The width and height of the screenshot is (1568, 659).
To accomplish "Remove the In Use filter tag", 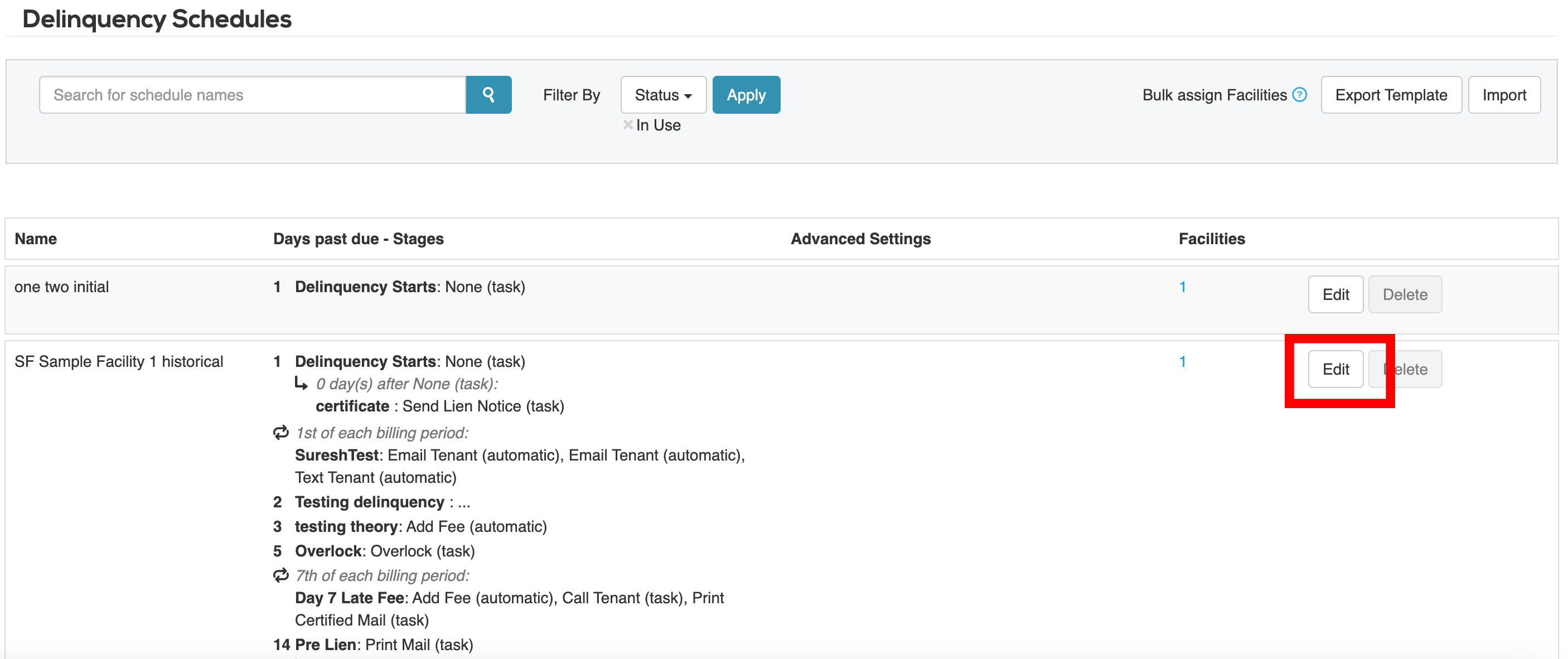I will click(627, 125).
